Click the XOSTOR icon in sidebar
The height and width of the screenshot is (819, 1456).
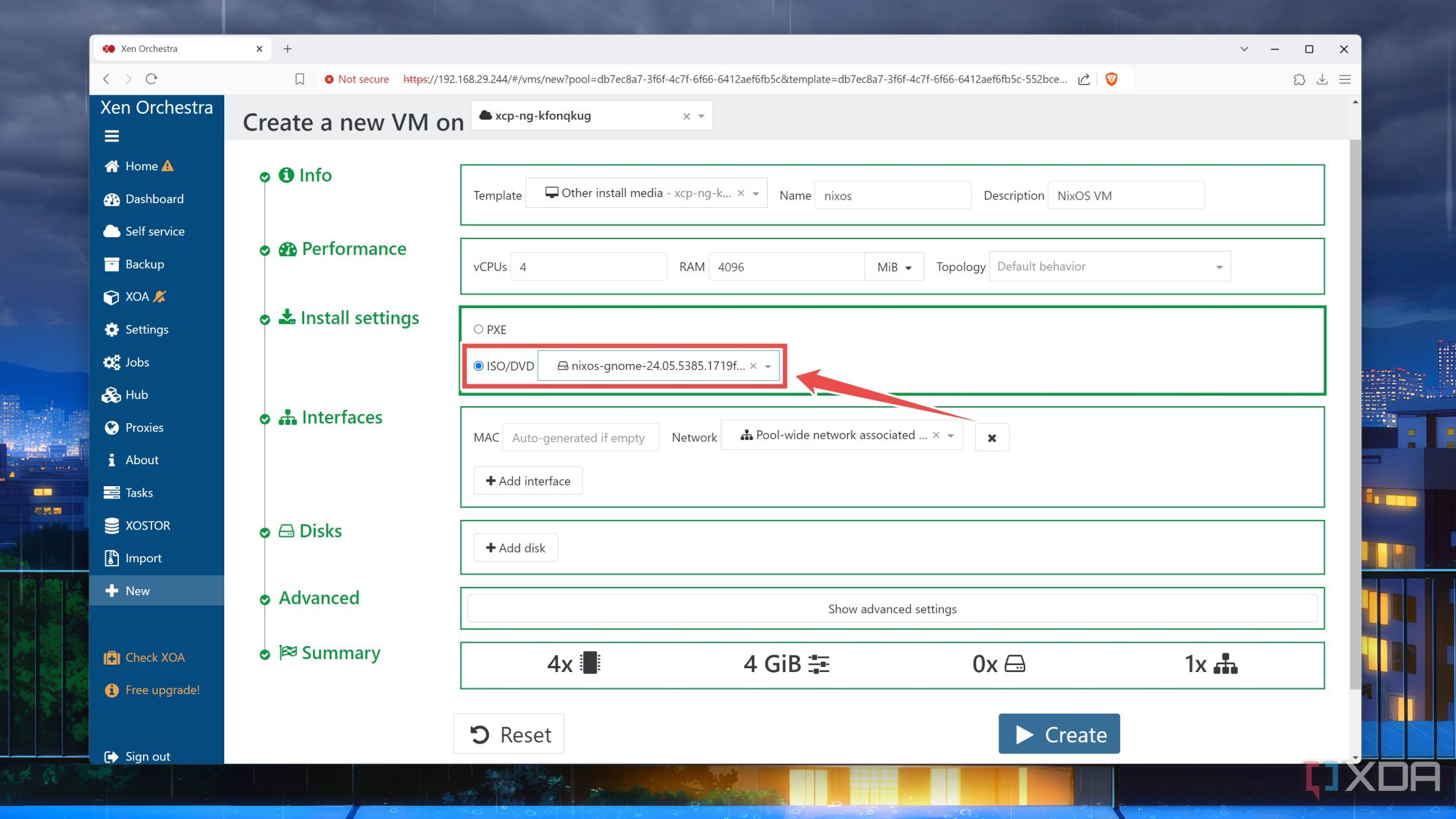click(x=112, y=525)
